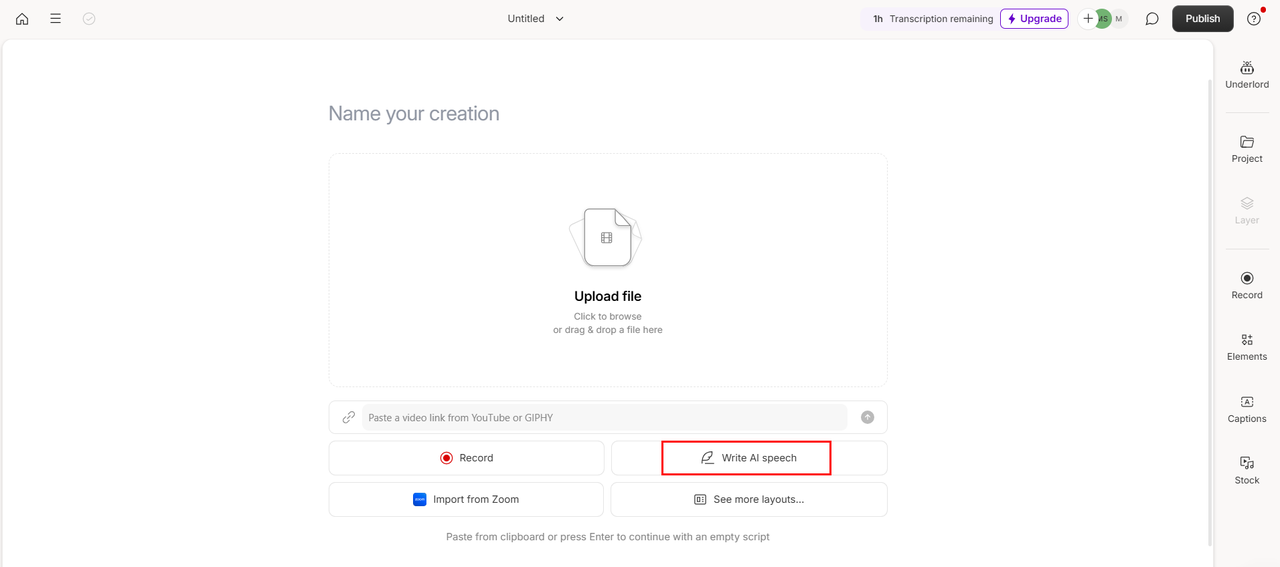The height and width of the screenshot is (567, 1280).
Task: Click the transcription remaining indicator
Action: click(x=932, y=19)
